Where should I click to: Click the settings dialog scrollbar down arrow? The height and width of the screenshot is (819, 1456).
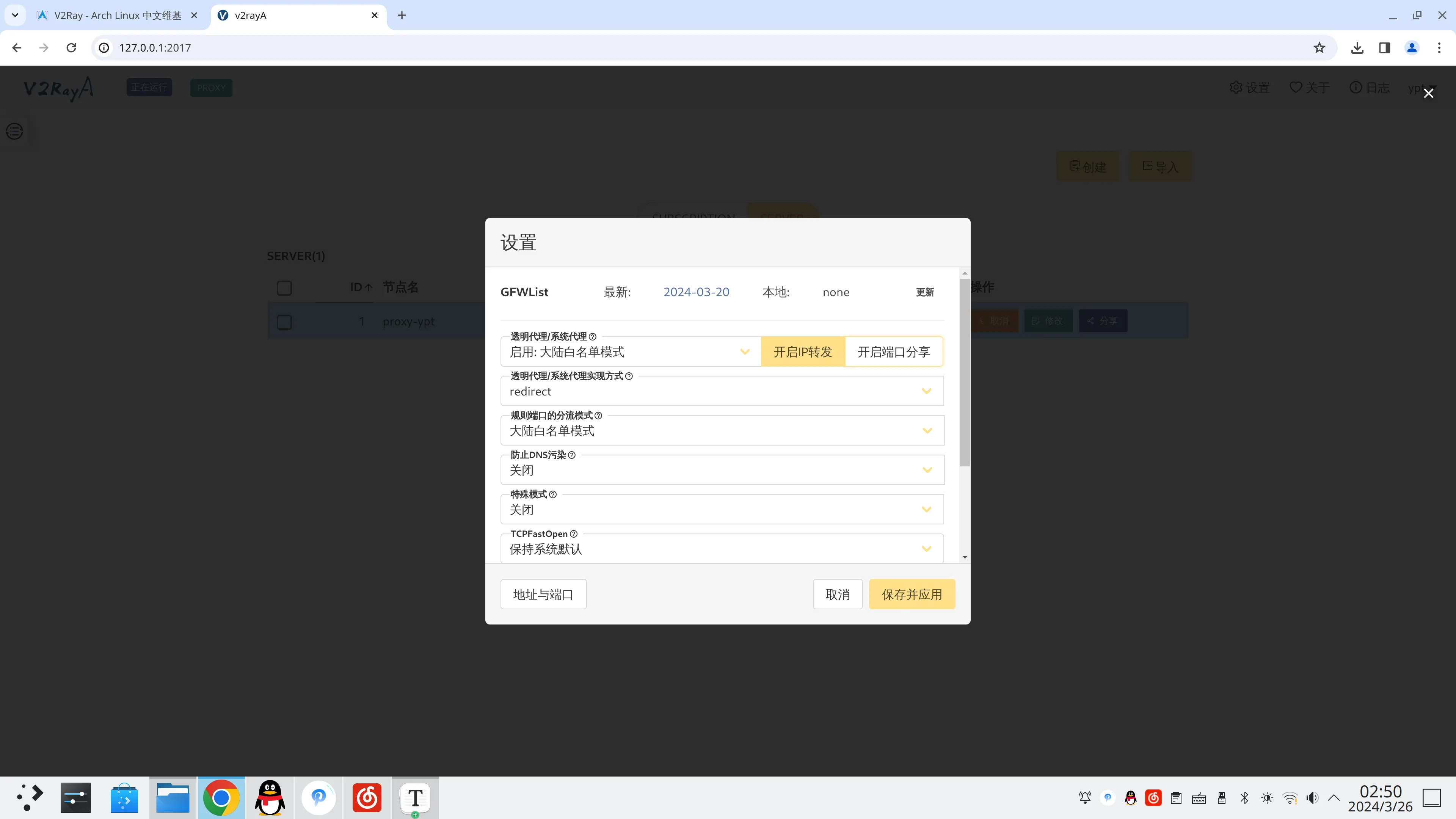tap(965, 557)
